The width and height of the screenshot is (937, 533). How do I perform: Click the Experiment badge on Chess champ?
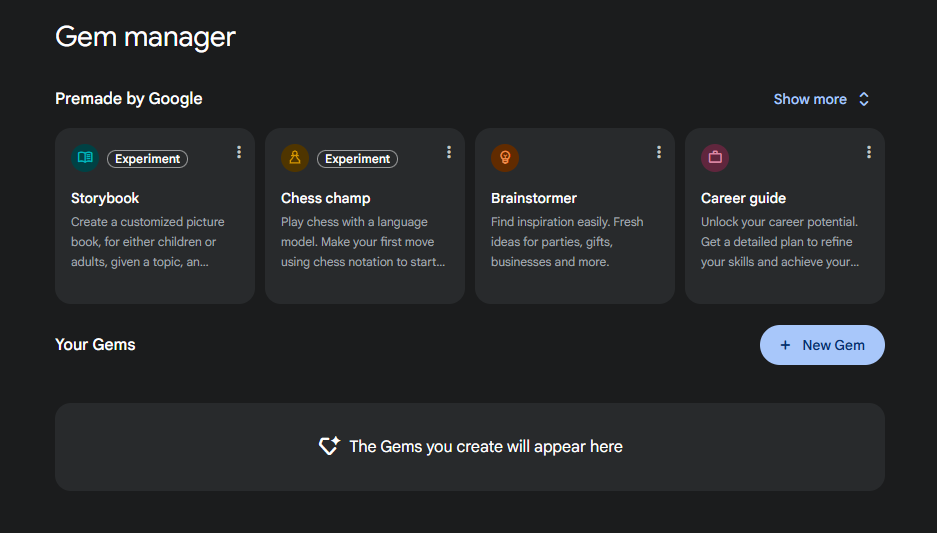click(x=357, y=159)
